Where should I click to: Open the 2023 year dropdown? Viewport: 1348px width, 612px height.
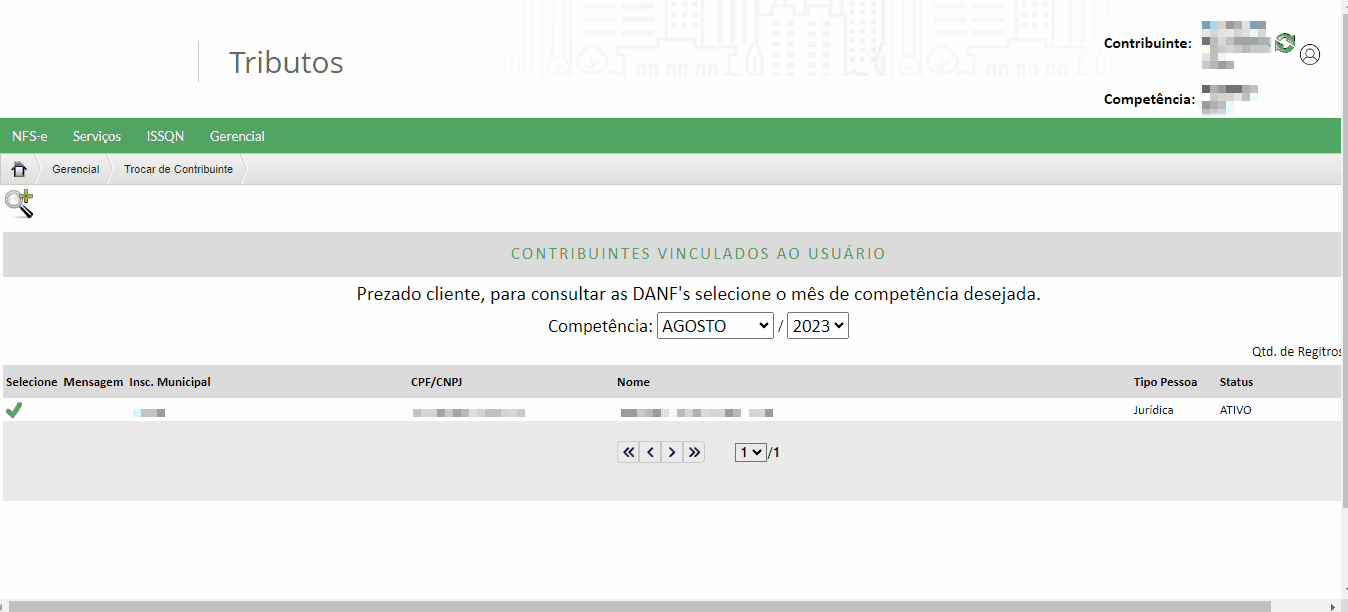click(x=817, y=326)
